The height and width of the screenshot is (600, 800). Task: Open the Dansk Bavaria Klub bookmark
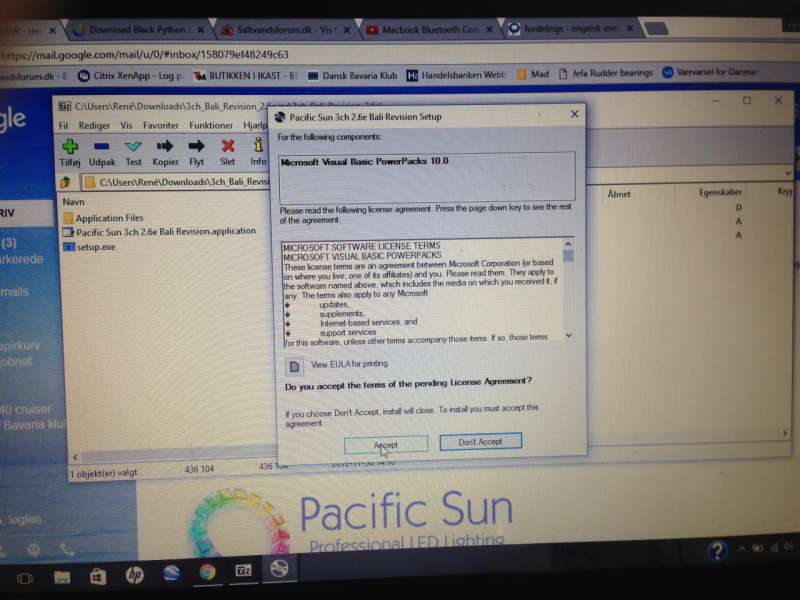(x=362, y=74)
